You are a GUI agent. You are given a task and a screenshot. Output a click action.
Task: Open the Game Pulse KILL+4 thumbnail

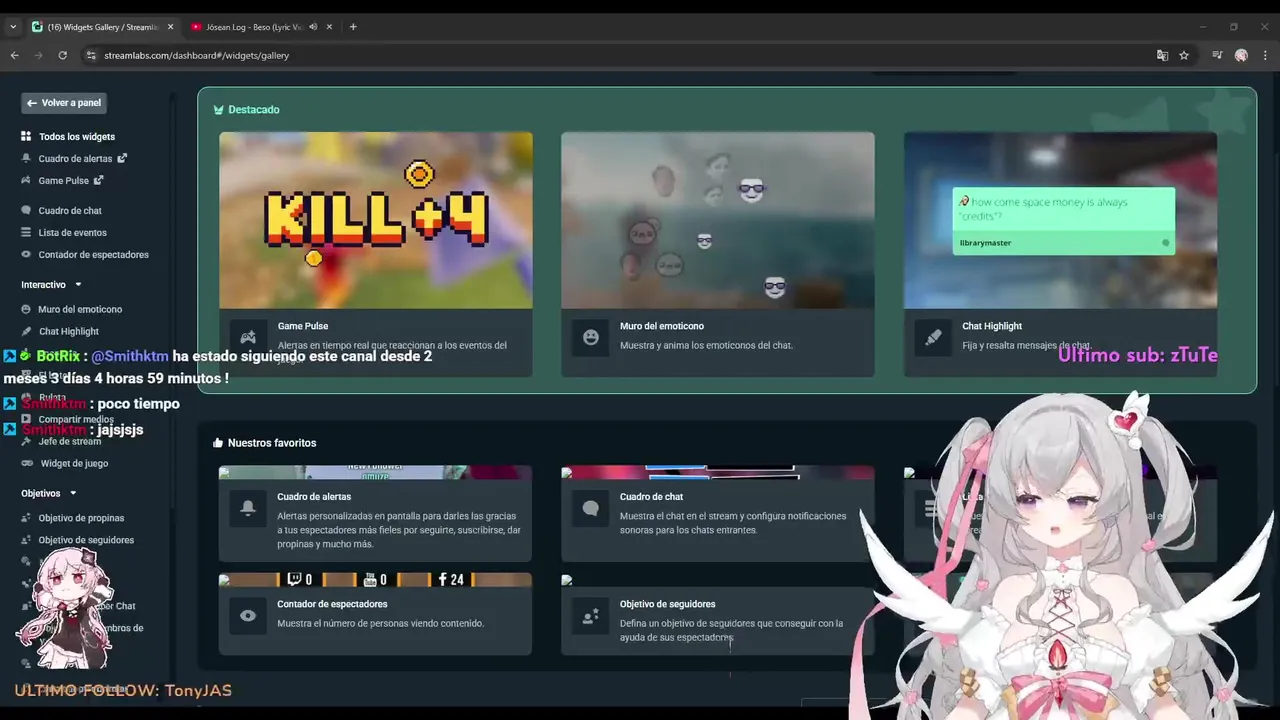point(376,220)
